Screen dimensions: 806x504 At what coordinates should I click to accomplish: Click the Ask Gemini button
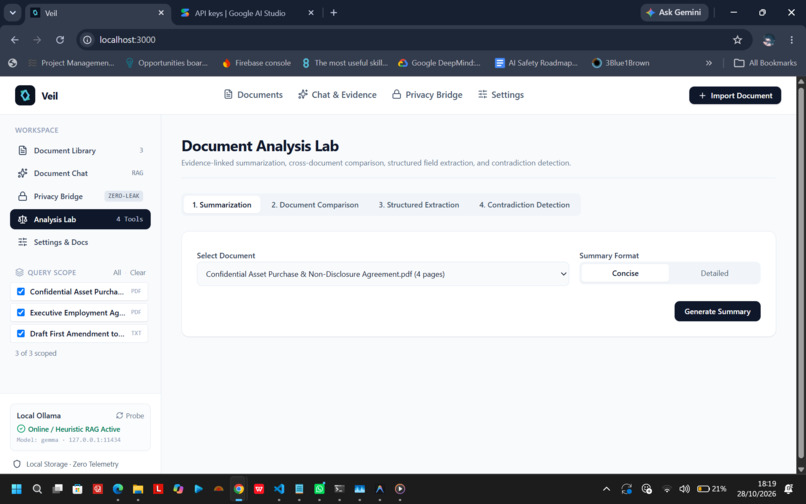pos(674,12)
